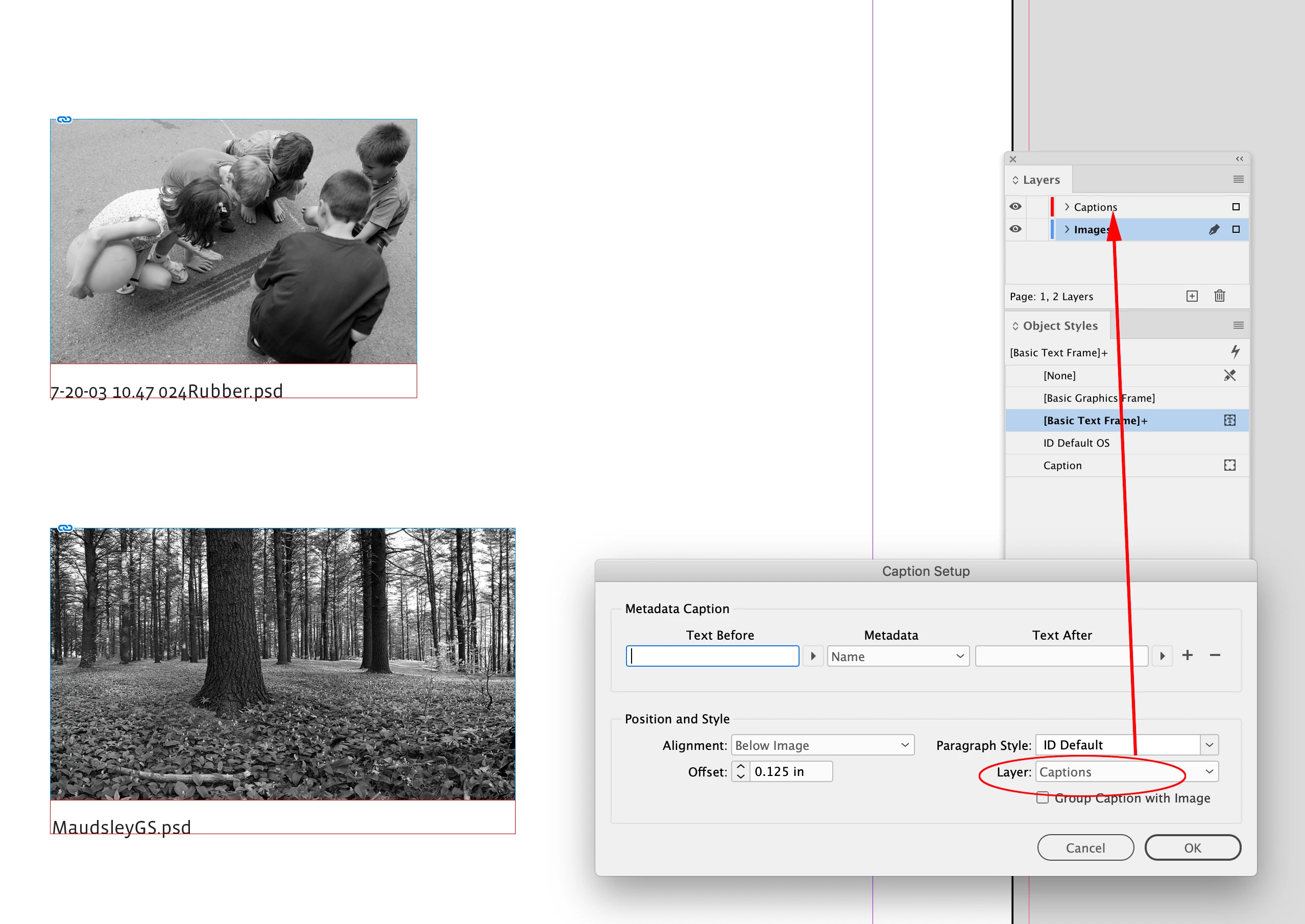Open the Layer Captions dropdown
Image resolution: width=1305 pixels, height=924 pixels.
coord(1126,772)
